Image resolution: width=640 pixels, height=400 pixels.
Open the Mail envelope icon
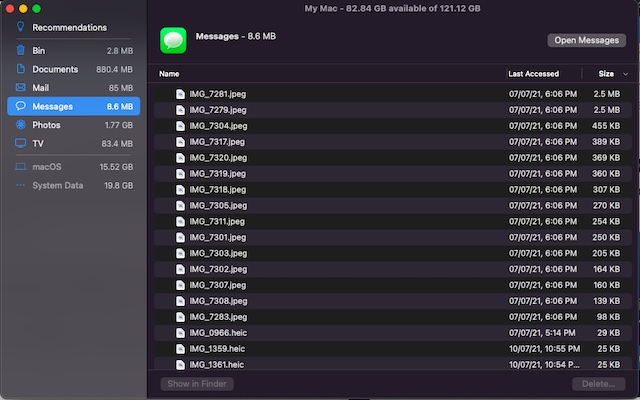(x=20, y=87)
